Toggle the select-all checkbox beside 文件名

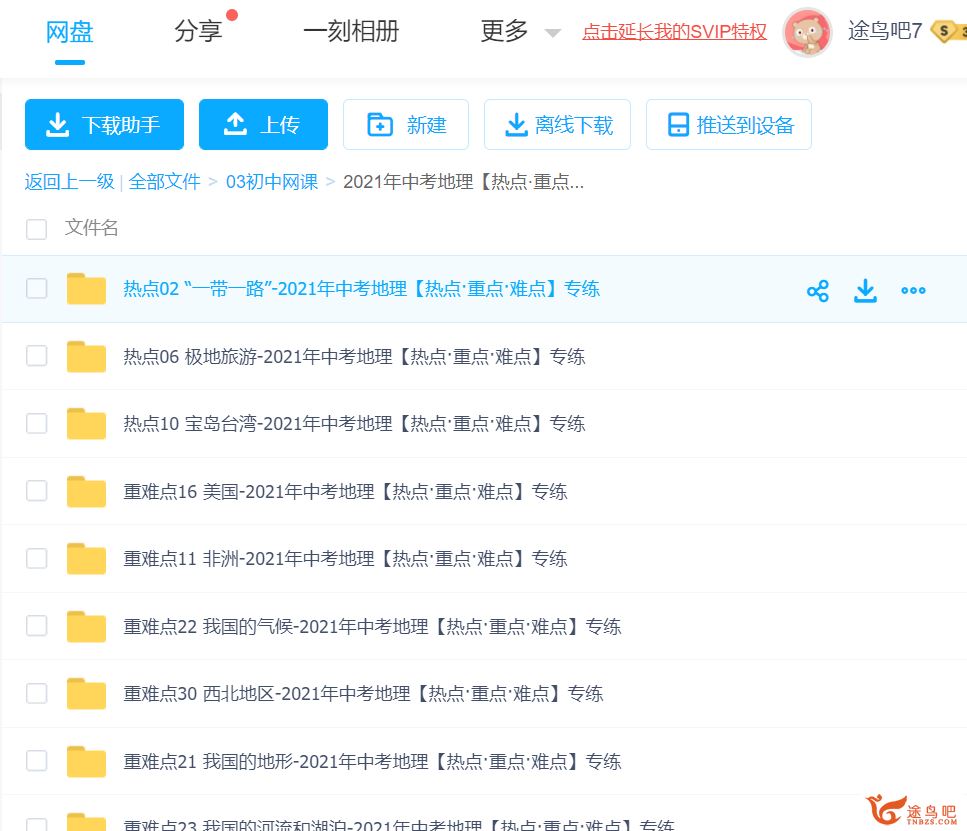click(36, 229)
